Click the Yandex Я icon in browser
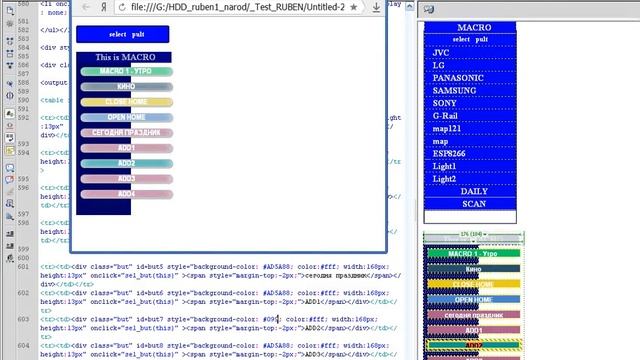This screenshot has height=360, width=640. 104,7
